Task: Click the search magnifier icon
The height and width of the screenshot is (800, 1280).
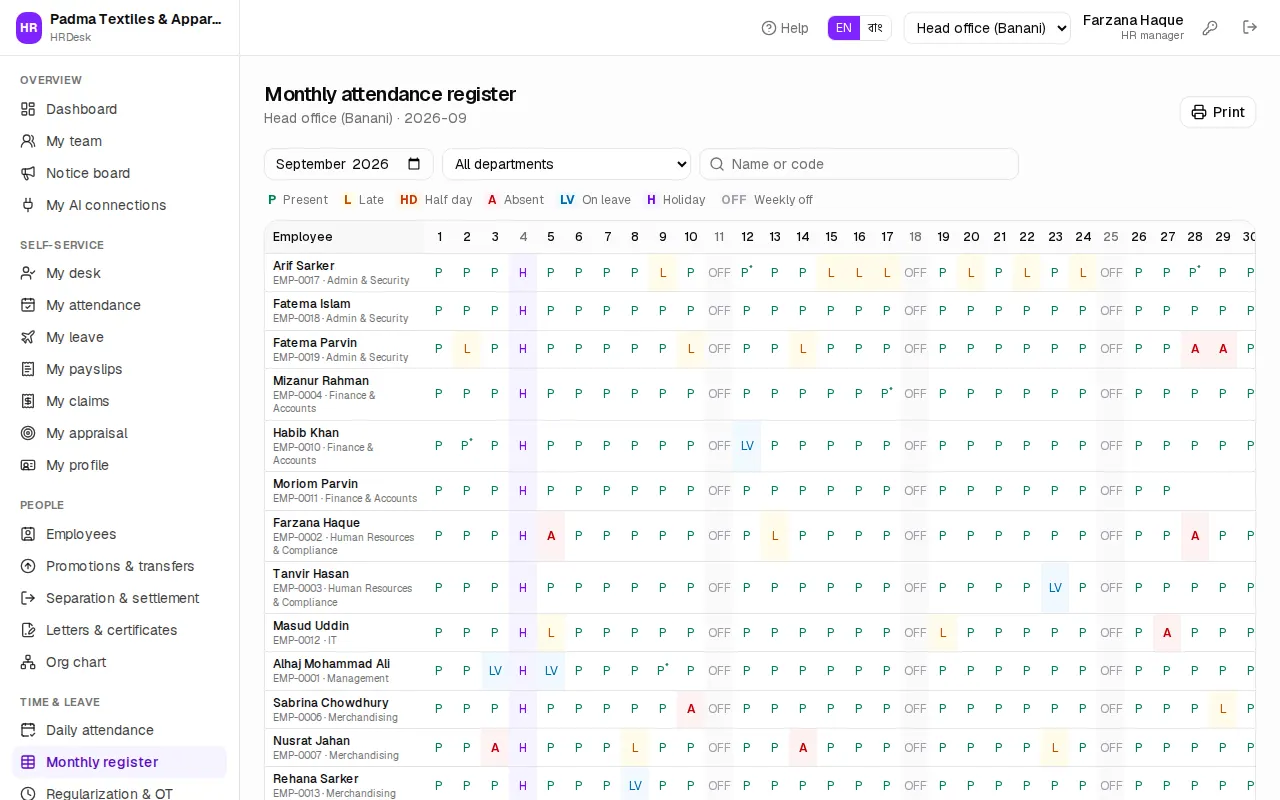Action: pos(716,164)
